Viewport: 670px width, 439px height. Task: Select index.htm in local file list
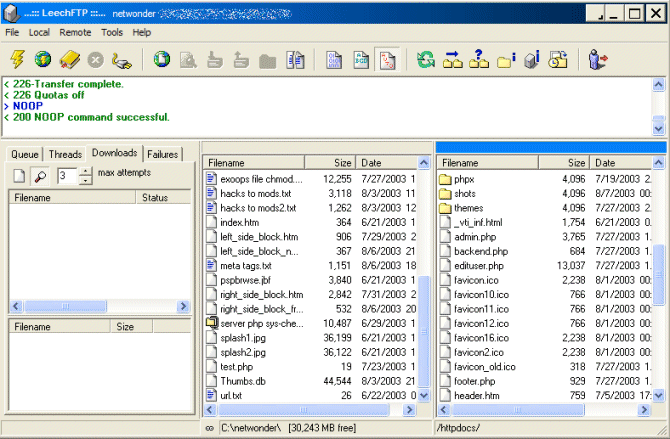[239, 222]
